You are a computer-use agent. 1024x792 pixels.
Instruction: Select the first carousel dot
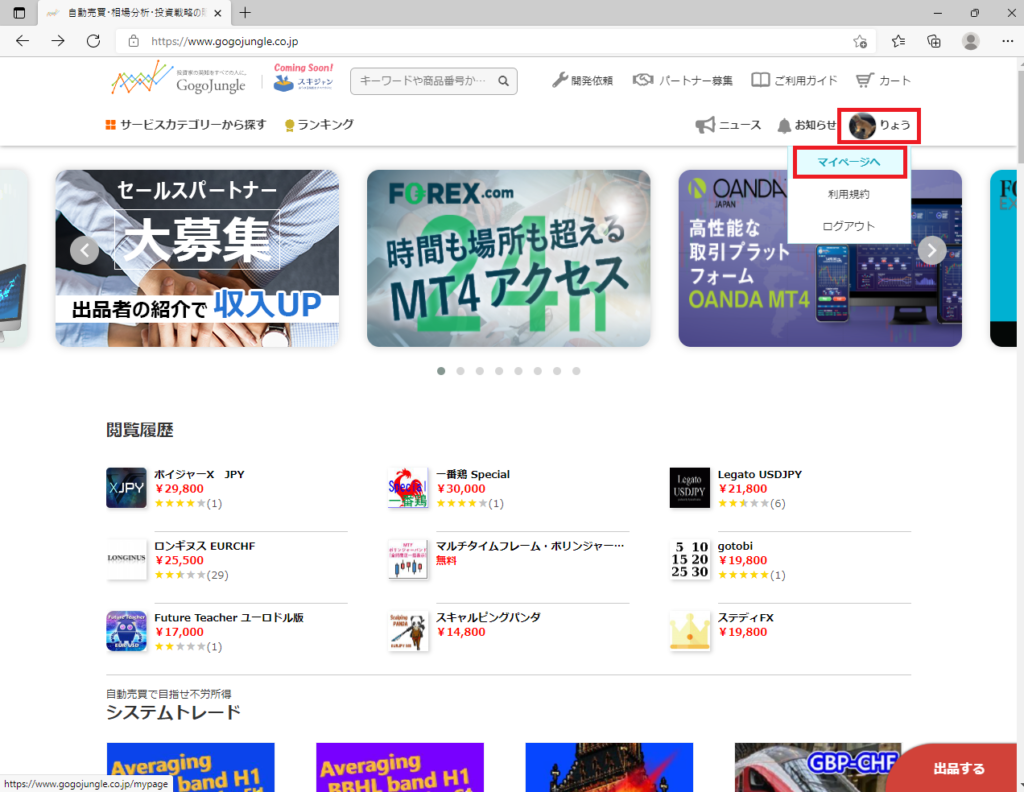tap(441, 371)
